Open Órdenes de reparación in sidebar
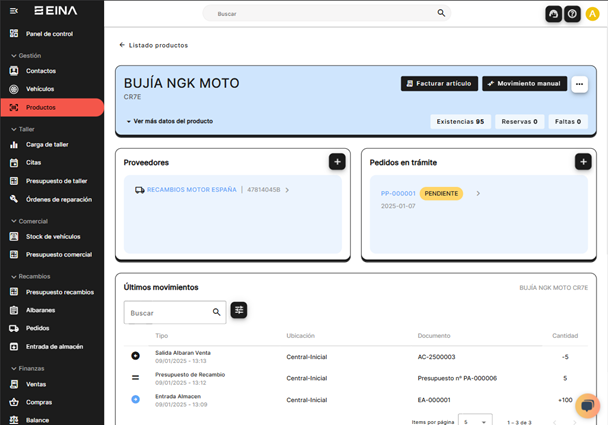Image resolution: width=608 pixels, height=425 pixels. tap(58, 199)
